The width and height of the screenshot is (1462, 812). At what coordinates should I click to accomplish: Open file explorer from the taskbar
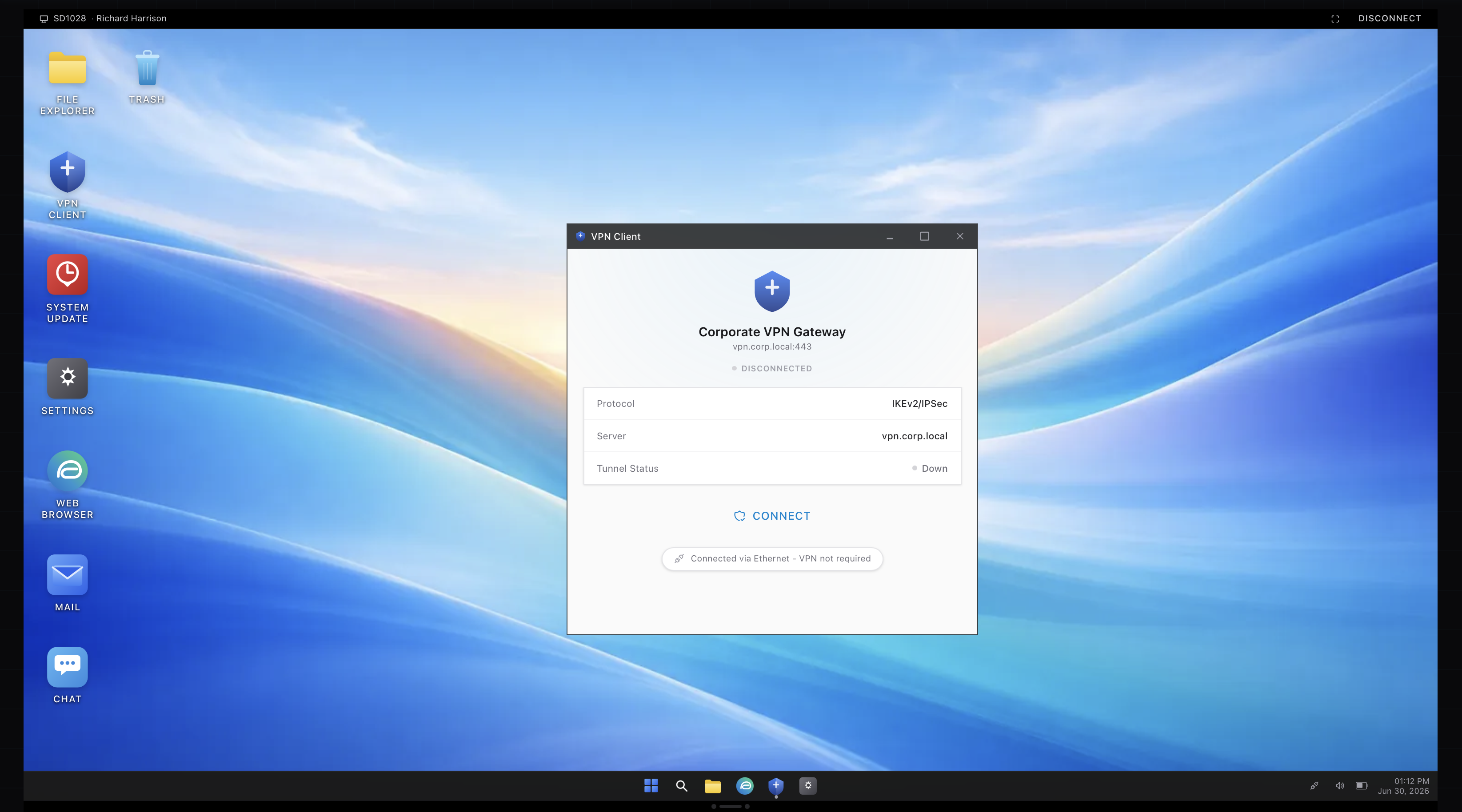point(713,785)
